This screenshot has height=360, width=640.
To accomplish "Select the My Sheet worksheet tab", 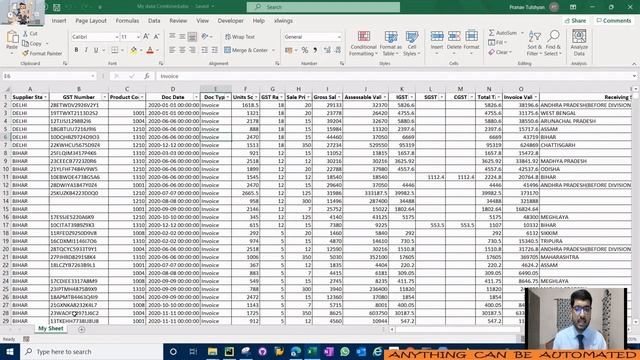I will click(51, 329).
